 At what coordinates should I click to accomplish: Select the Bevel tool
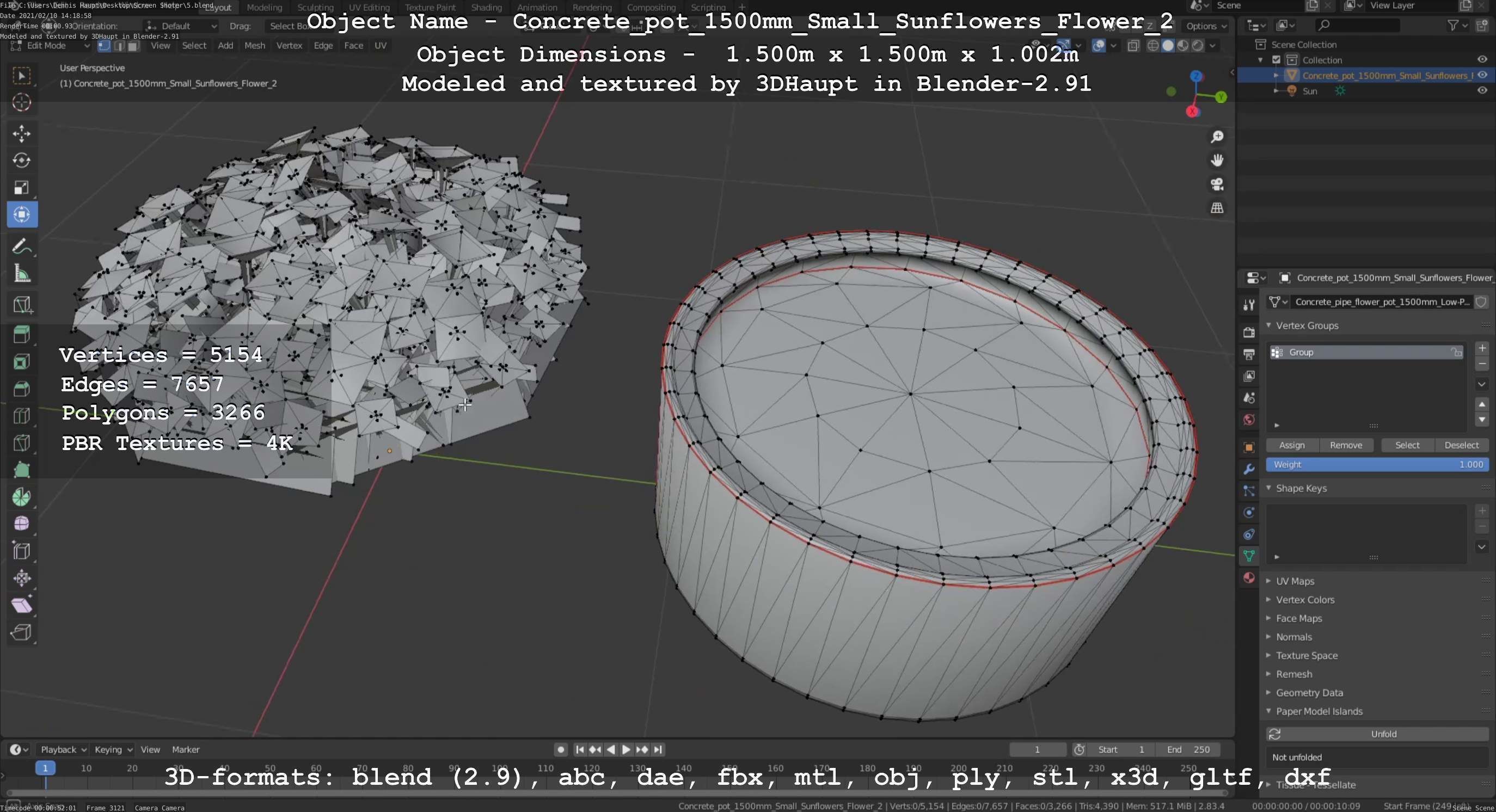[21, 389]
